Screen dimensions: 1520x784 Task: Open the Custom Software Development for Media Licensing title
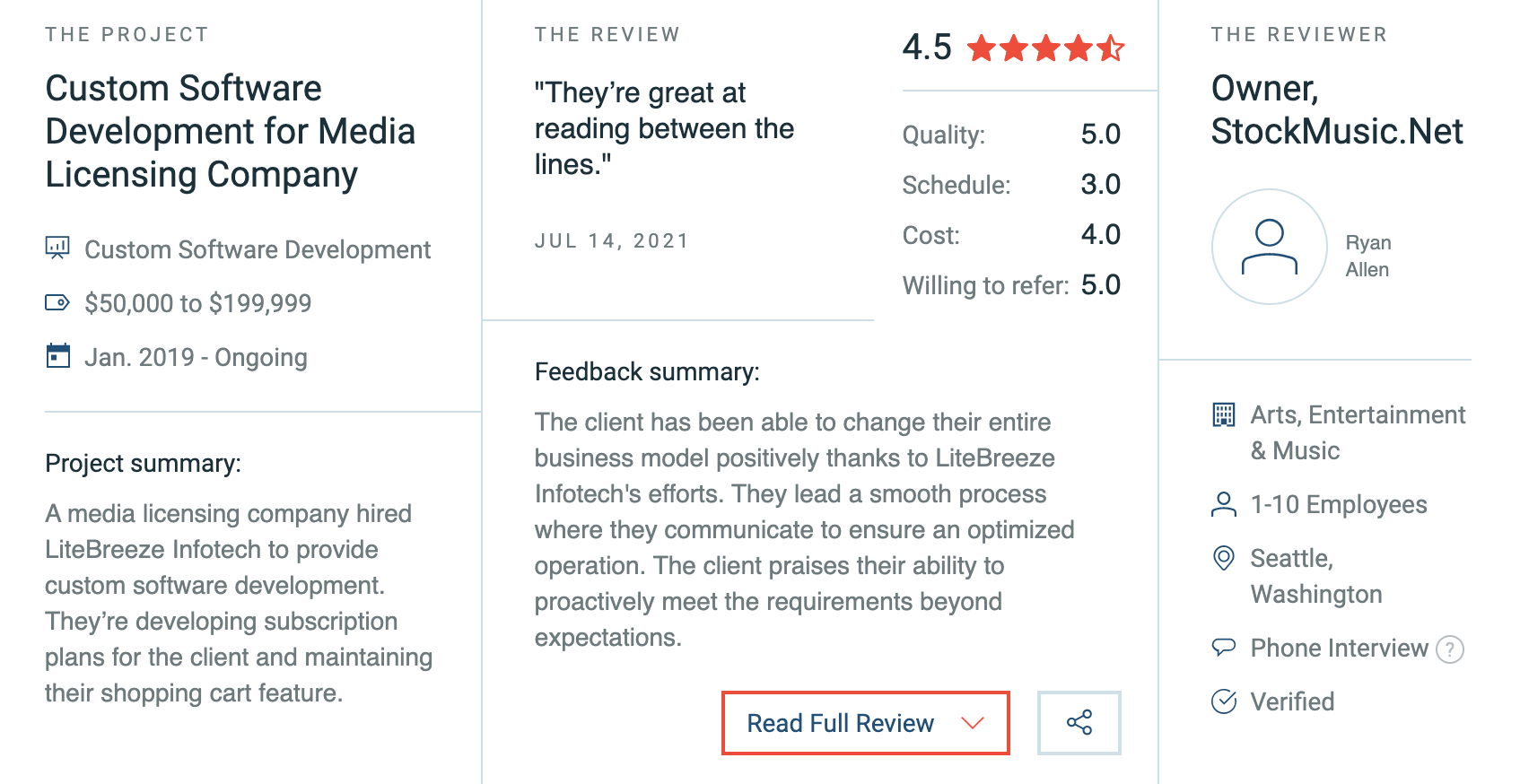coord(231,132)
